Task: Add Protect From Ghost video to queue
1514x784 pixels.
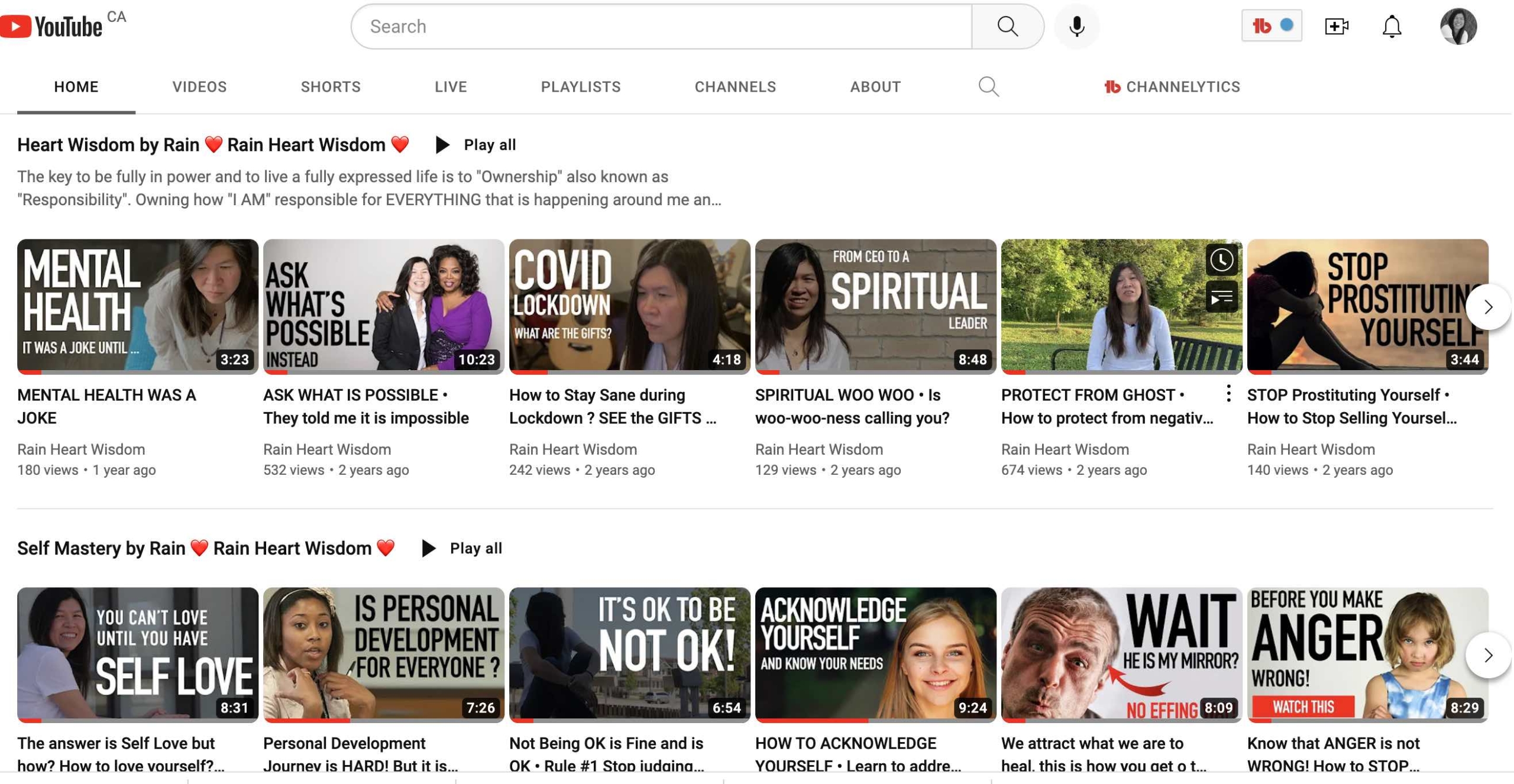Action: coord(1221,297)
